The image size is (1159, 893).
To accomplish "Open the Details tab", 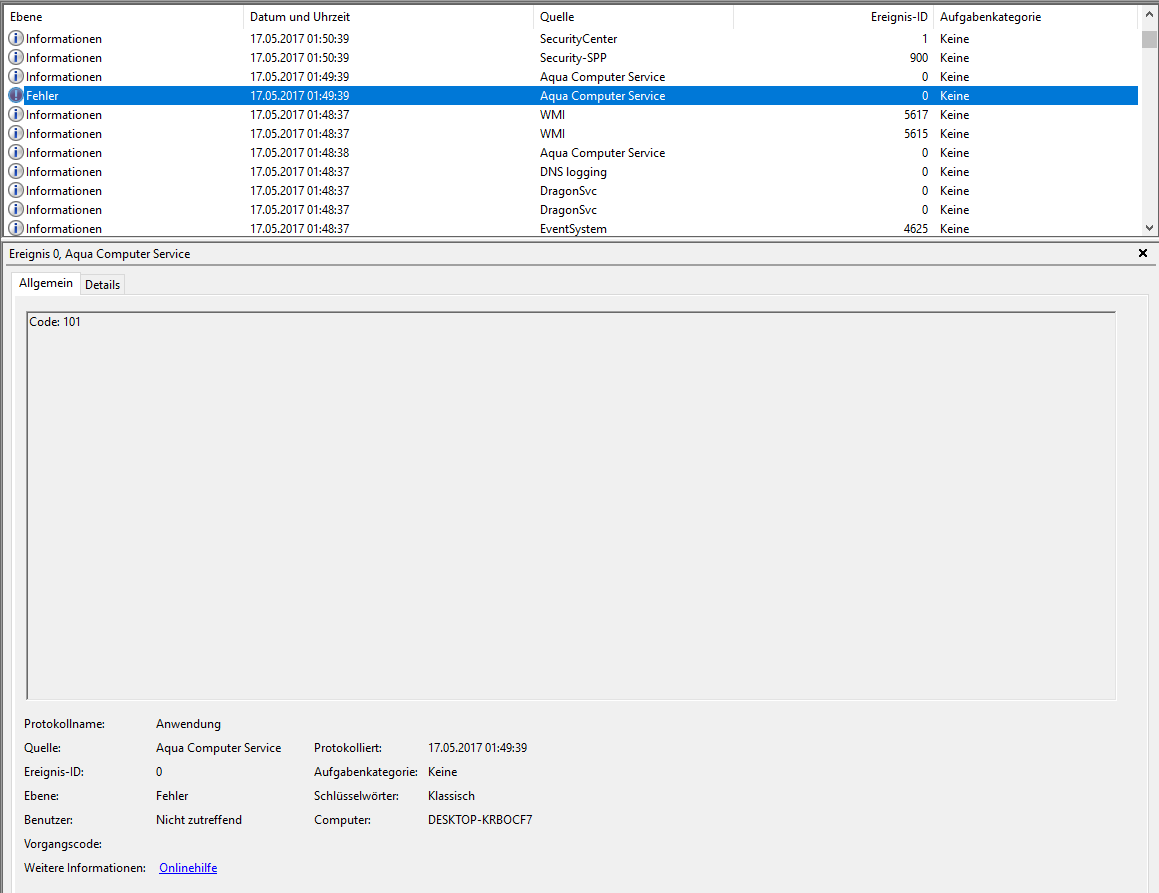I will 102,285.
